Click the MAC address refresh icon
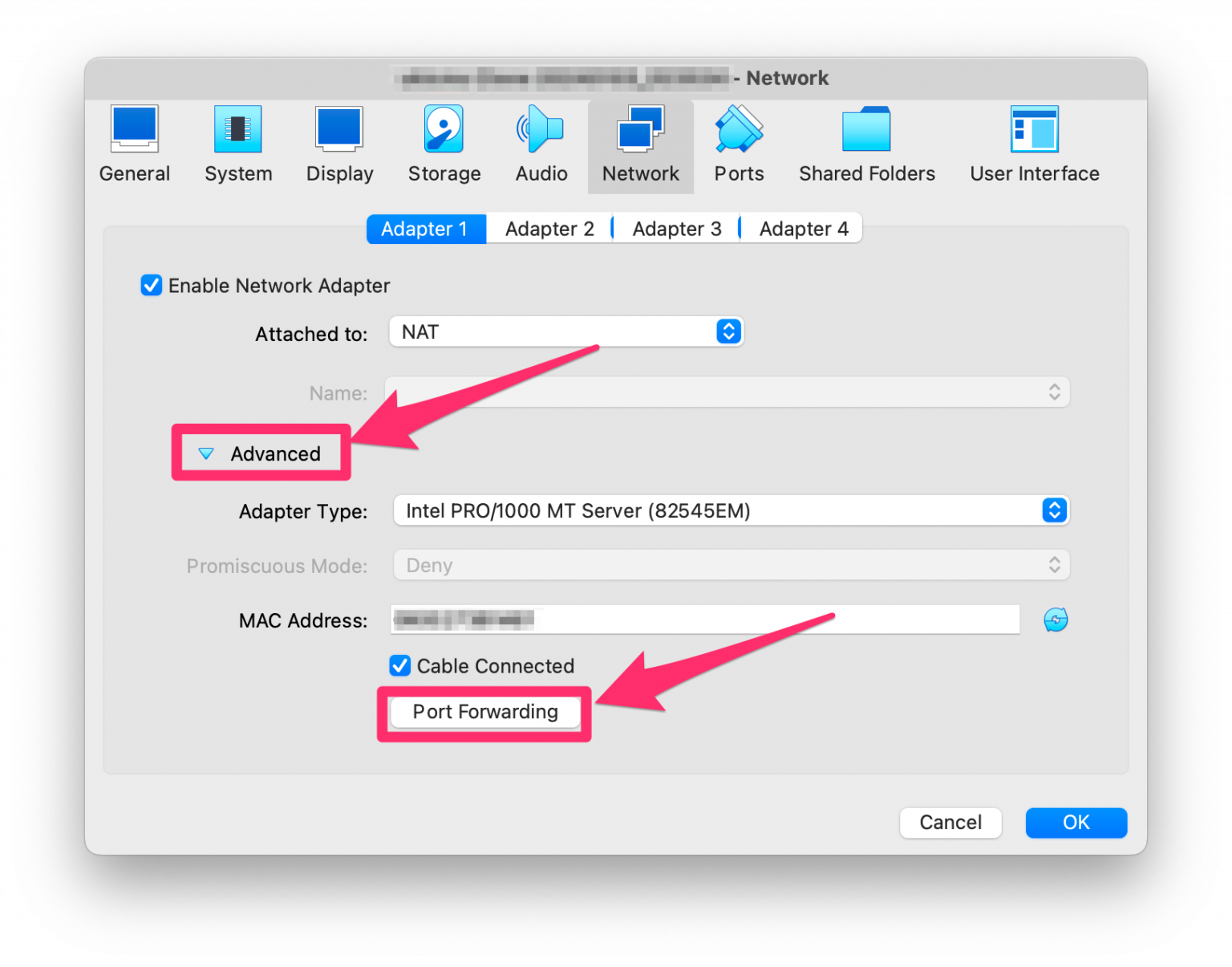This screenshot has width=1232, height=967. (x=1056, y=619)
